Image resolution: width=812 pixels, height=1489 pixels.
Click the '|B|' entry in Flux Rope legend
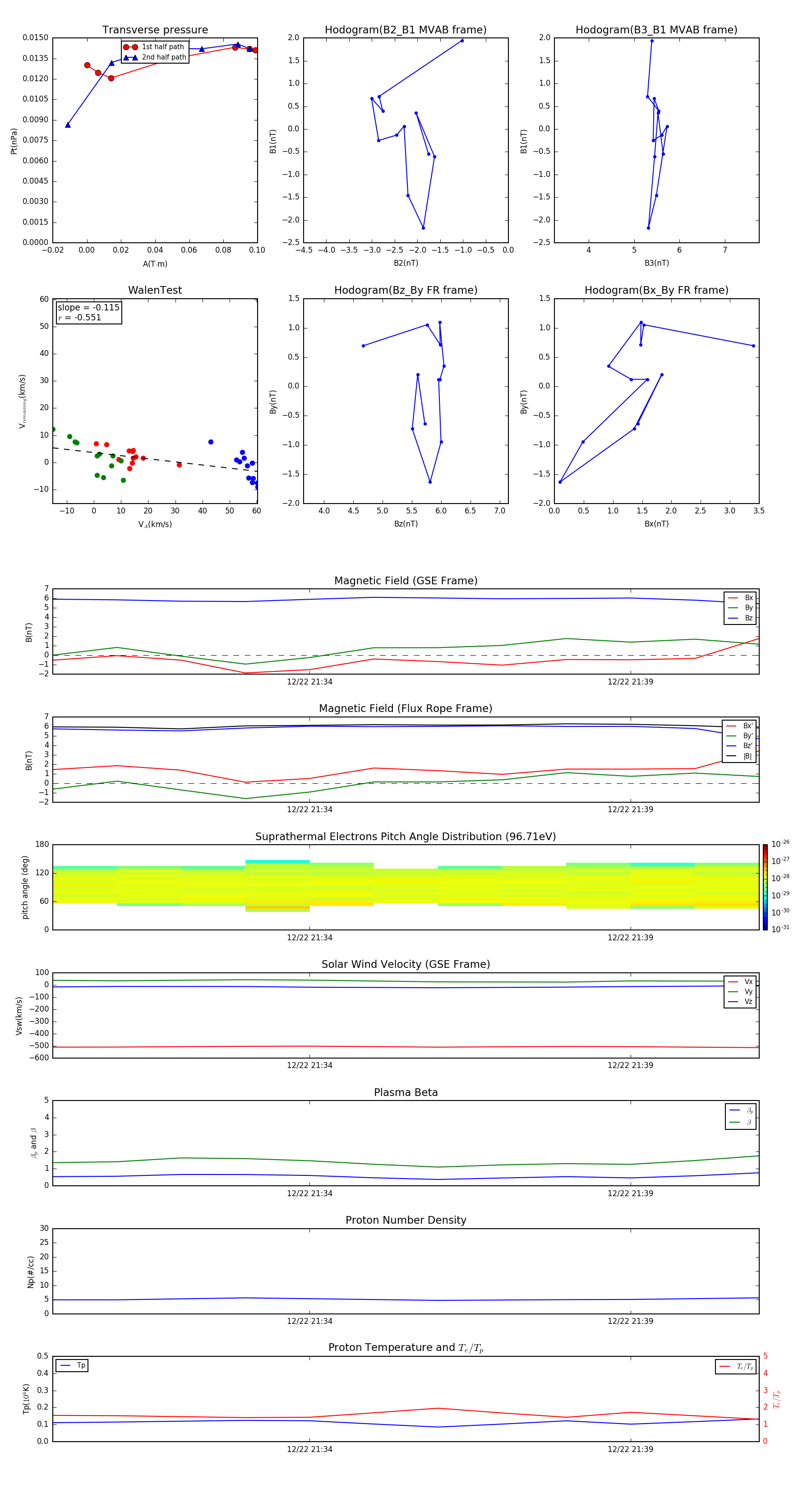(739, 756)
